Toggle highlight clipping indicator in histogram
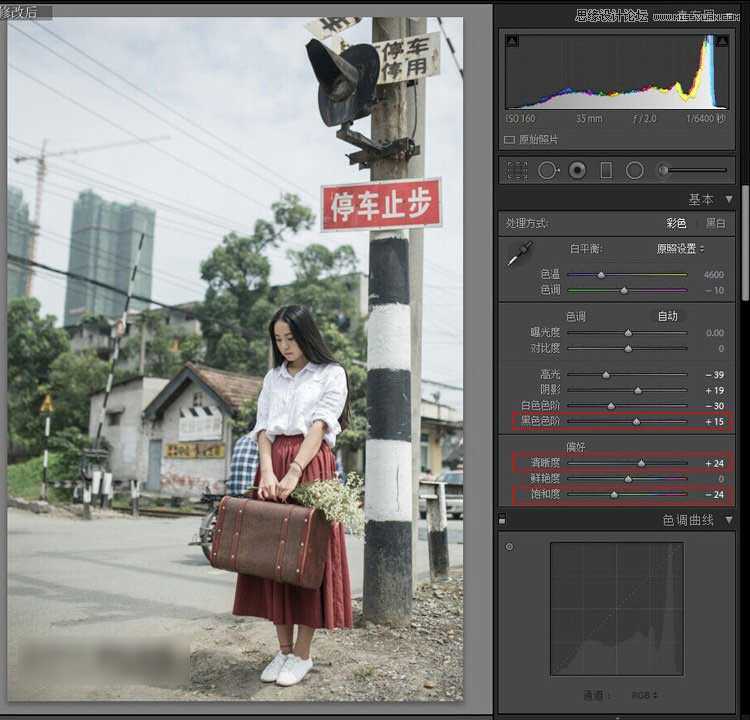This screenshot has width=750, height=720. (x=723, y=42)
